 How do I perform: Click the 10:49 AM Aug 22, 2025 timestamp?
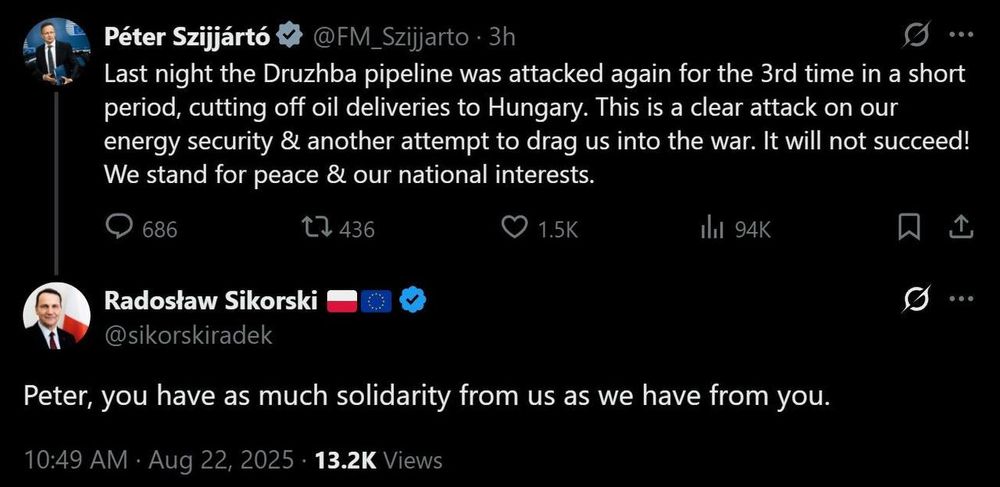pos(161,460)
